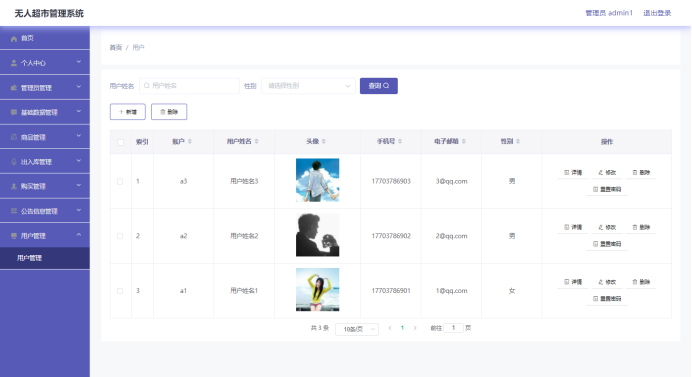Viewport: 692px width, 377px height.
Task: Click 修改 for user a2
Action: click(x=607, y=227)
